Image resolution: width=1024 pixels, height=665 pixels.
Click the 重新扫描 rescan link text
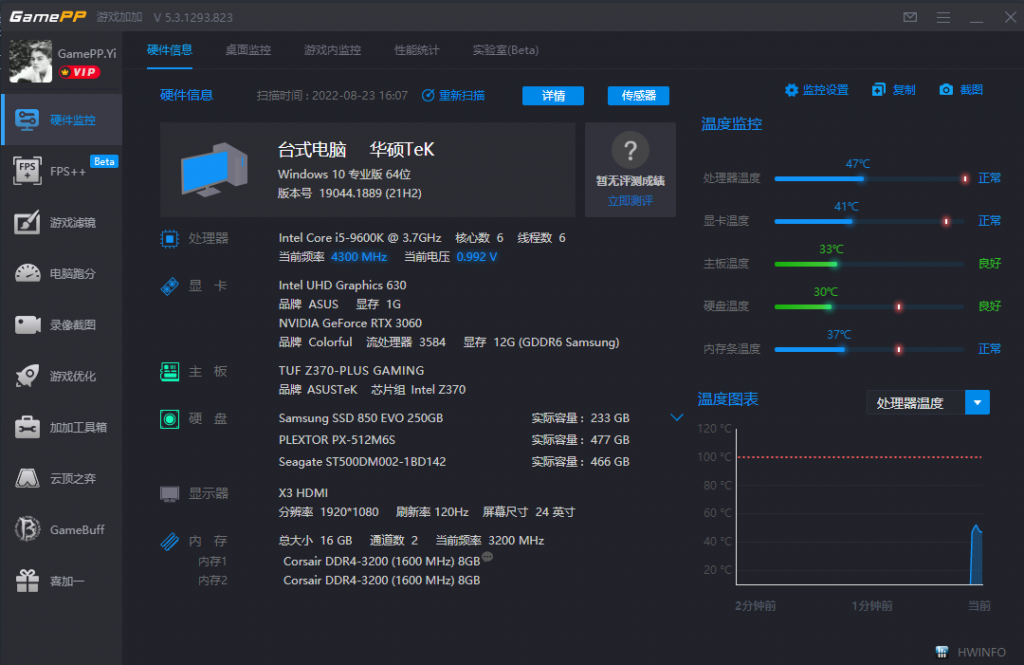coord(462,95)
